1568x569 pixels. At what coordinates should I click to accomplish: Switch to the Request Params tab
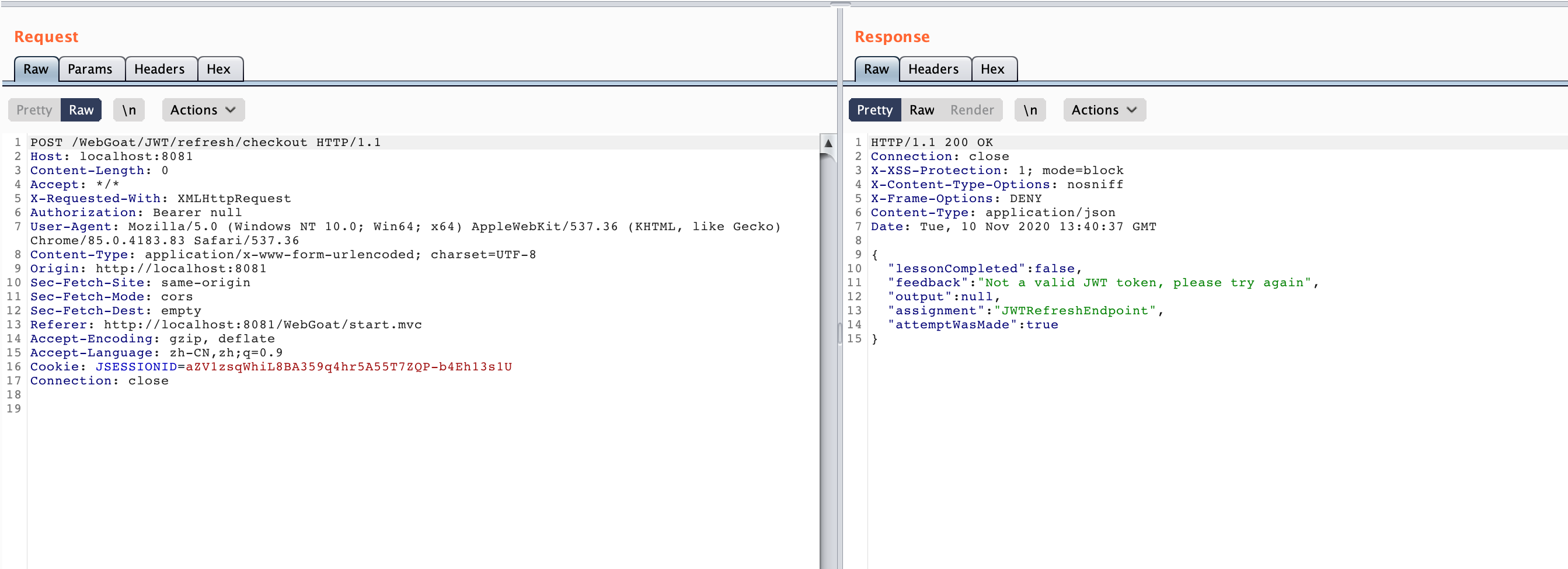tap(89, 69)
